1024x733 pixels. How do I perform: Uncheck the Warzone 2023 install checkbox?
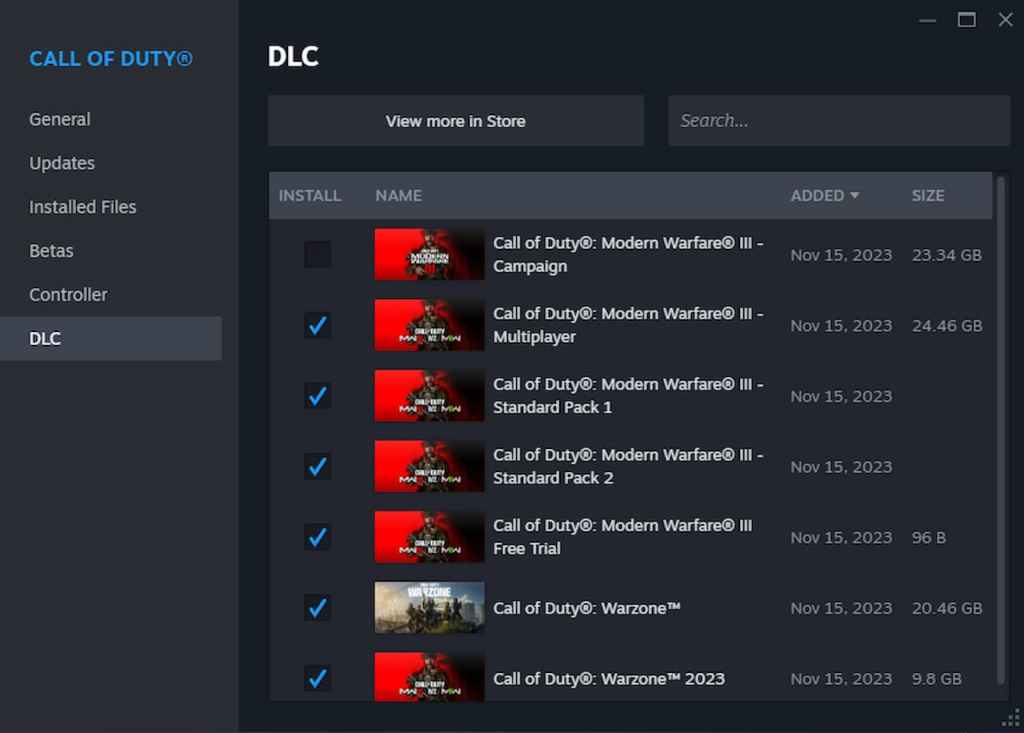pos(317,678)
